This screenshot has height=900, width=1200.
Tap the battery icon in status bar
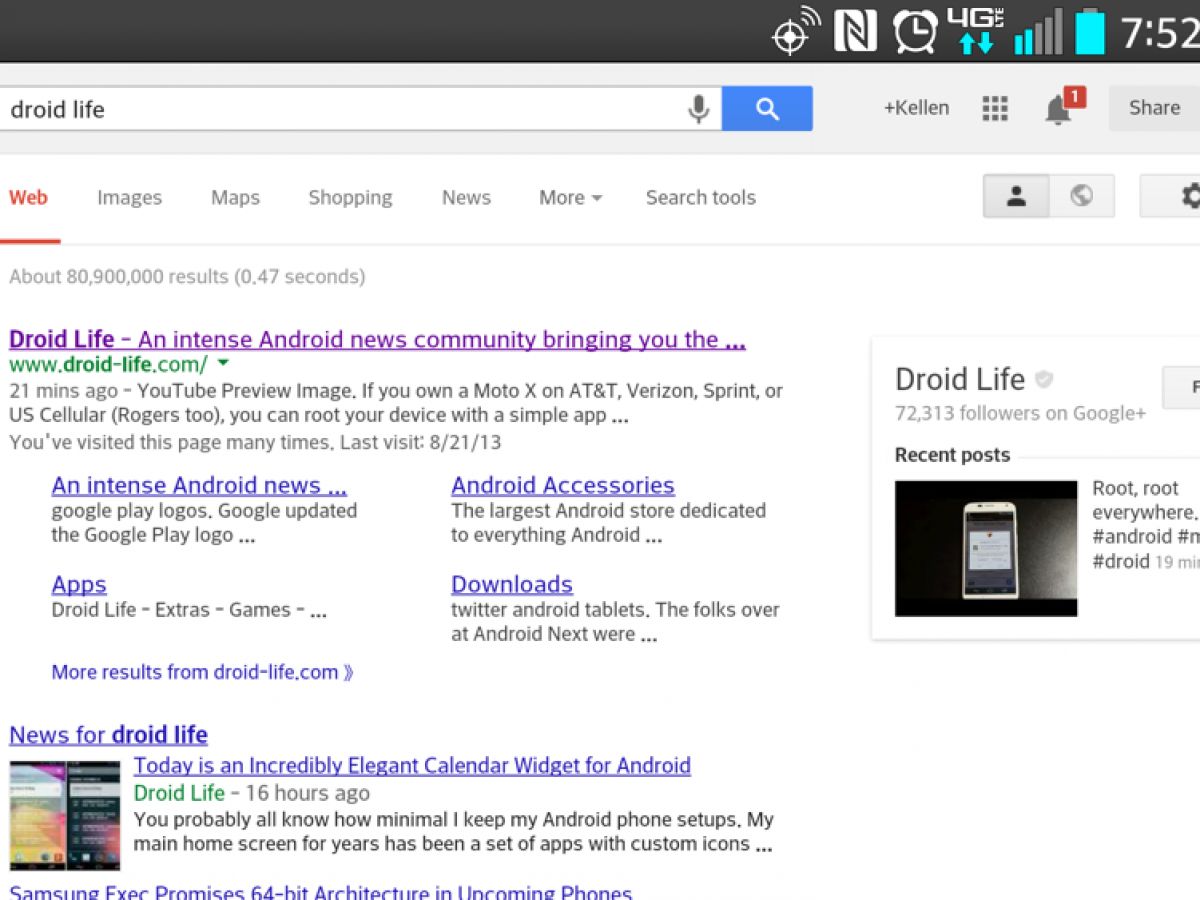[1089, 30]
